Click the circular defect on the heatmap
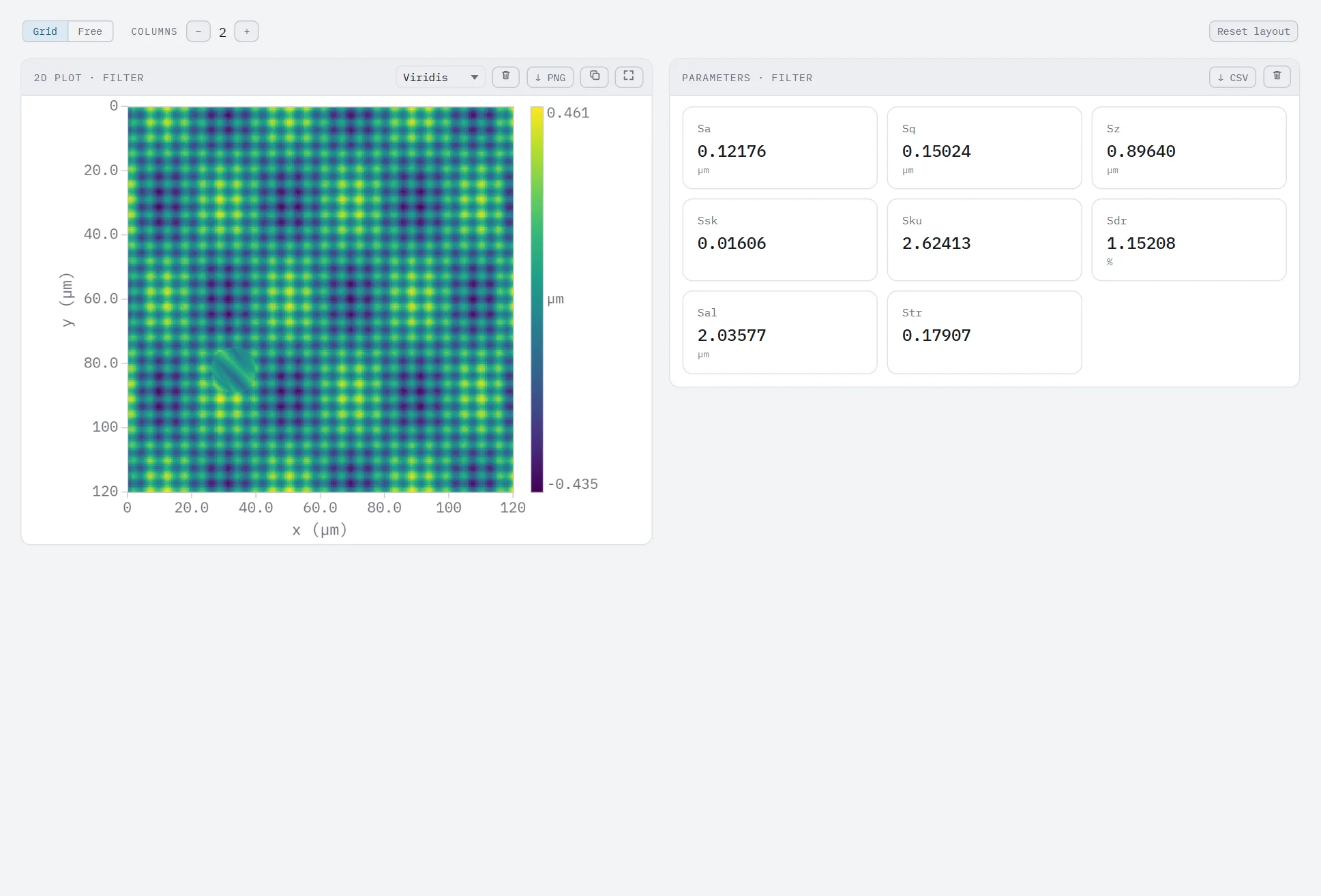This screenshot has width=1321, height=896. (233, 371)
